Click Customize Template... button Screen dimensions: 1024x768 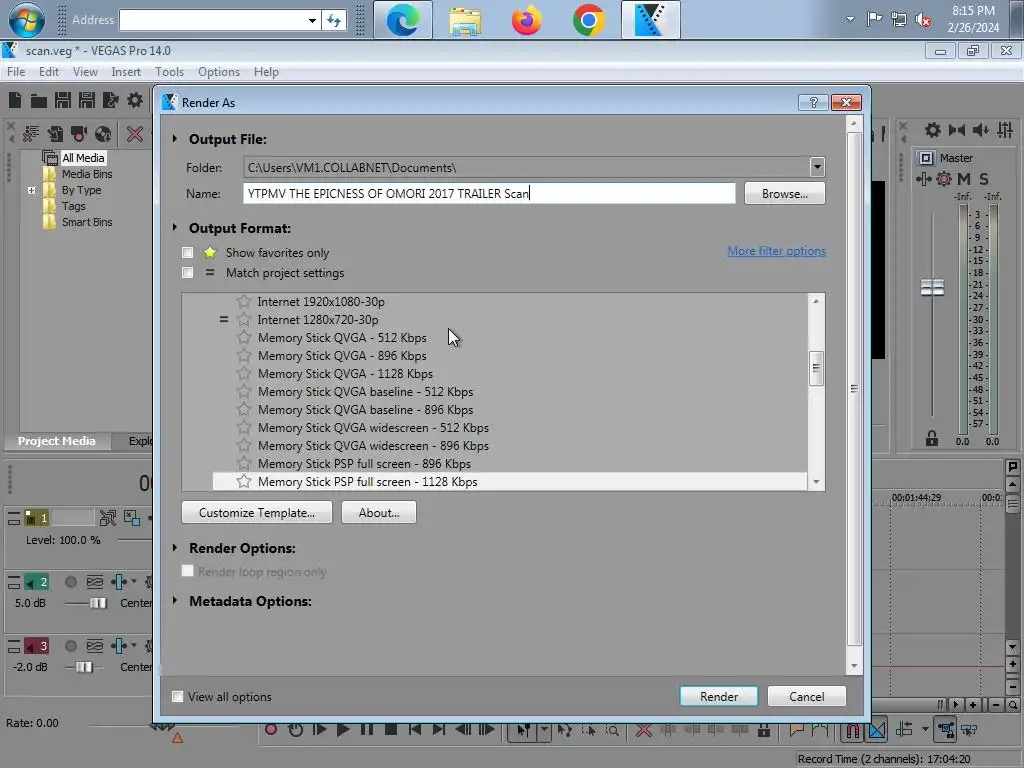point(257,513)
